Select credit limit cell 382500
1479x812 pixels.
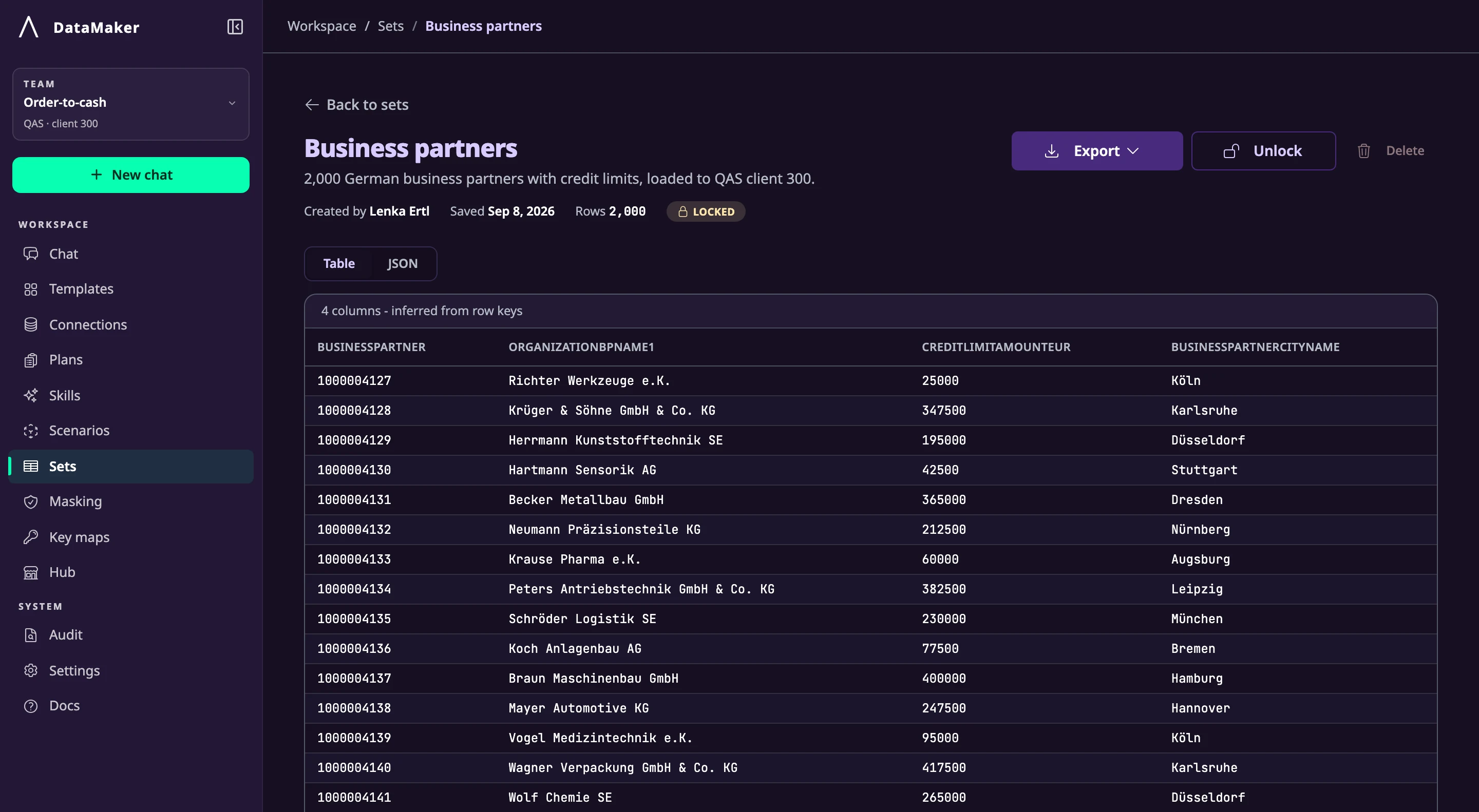(944, 589)
